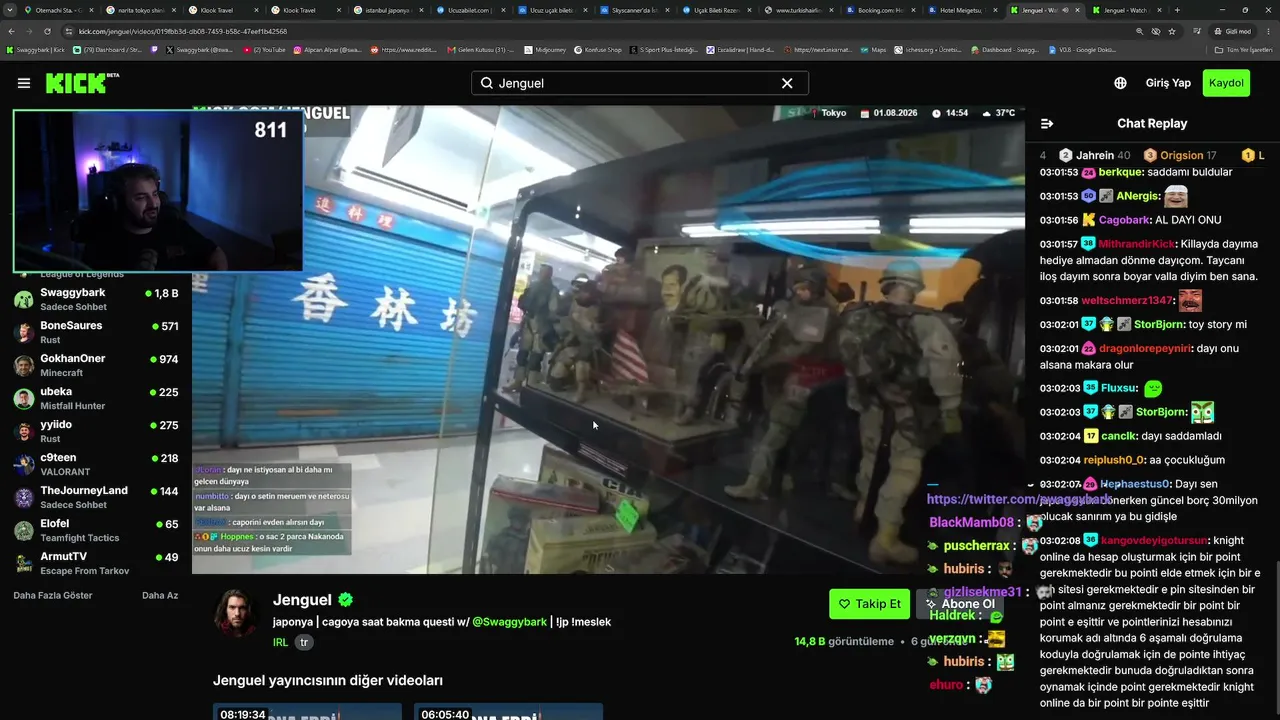The image size is (1280, 720).
Task: Click TheJourneyLand avatar in sidebar
Action: pyautogui.click(x=24, y=497)
